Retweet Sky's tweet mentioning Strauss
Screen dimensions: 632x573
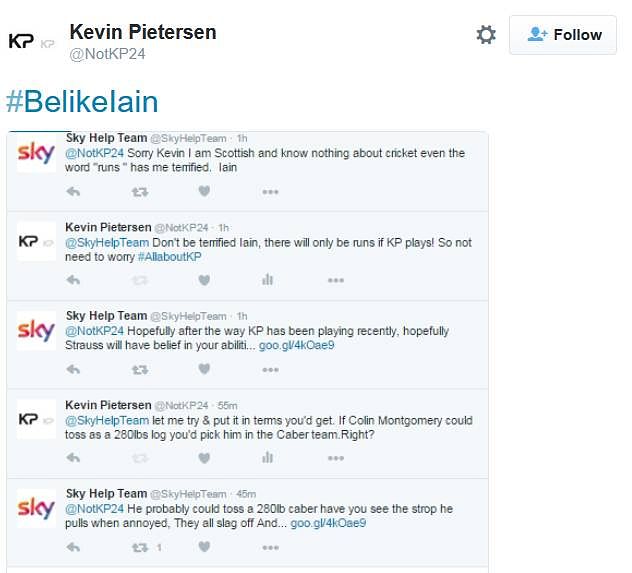[140, 370]
